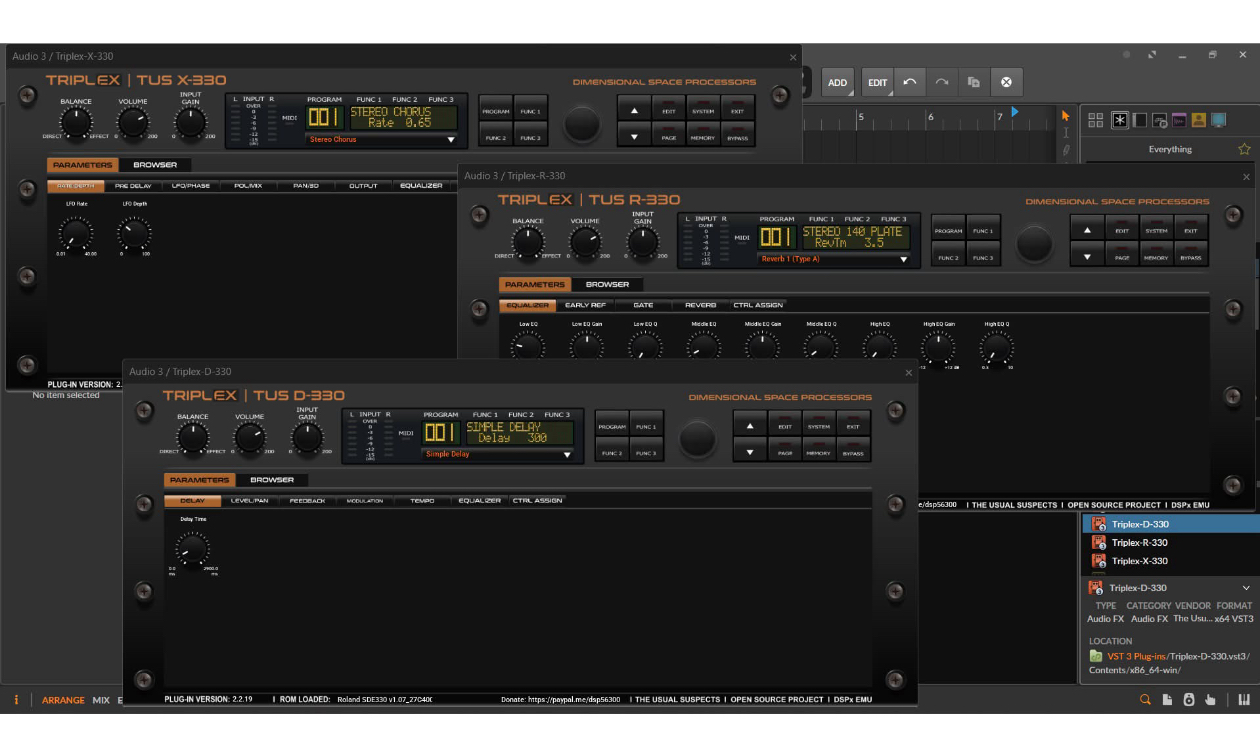Switch to MIX view in footer

pyautogui.click(x=101, y=700)
